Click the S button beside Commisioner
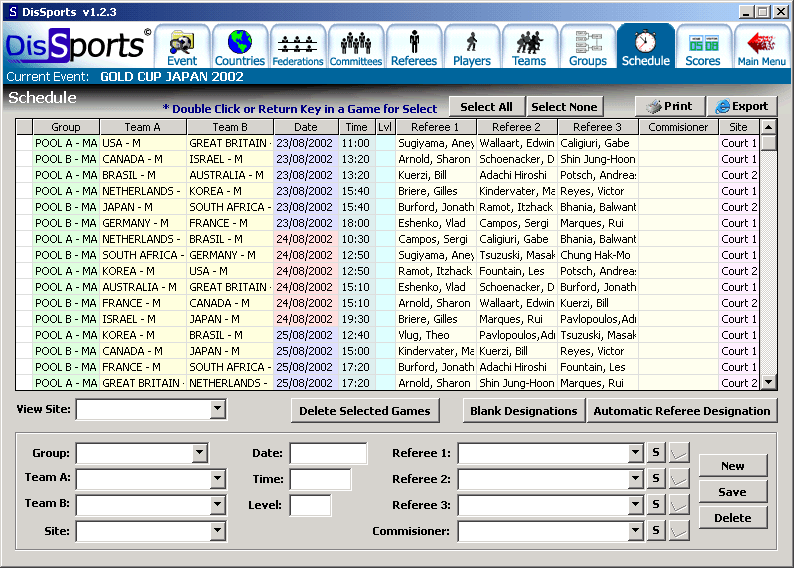Screen dimensions: 794x568 pos(656,531)
